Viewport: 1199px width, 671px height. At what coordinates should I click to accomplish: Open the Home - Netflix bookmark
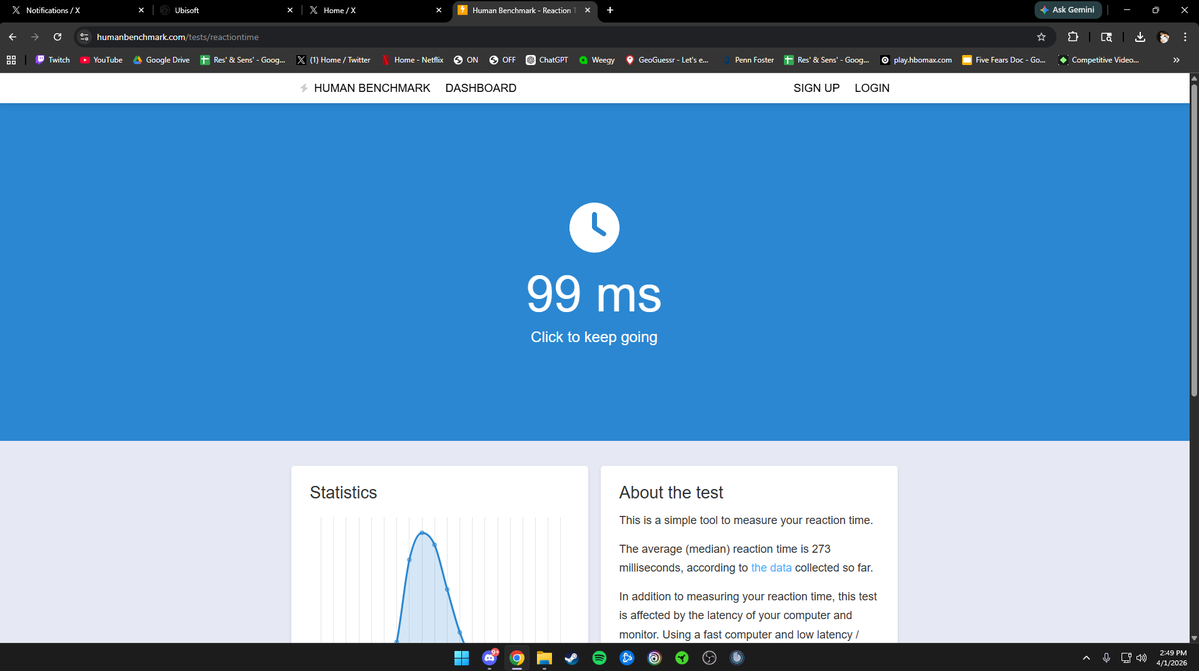click(x=411, y=60)
